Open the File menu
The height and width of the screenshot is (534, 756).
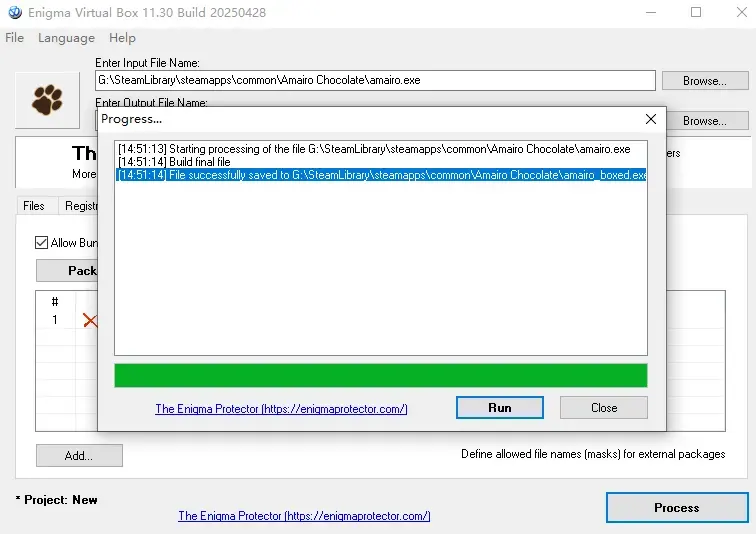tap(14, 38)
